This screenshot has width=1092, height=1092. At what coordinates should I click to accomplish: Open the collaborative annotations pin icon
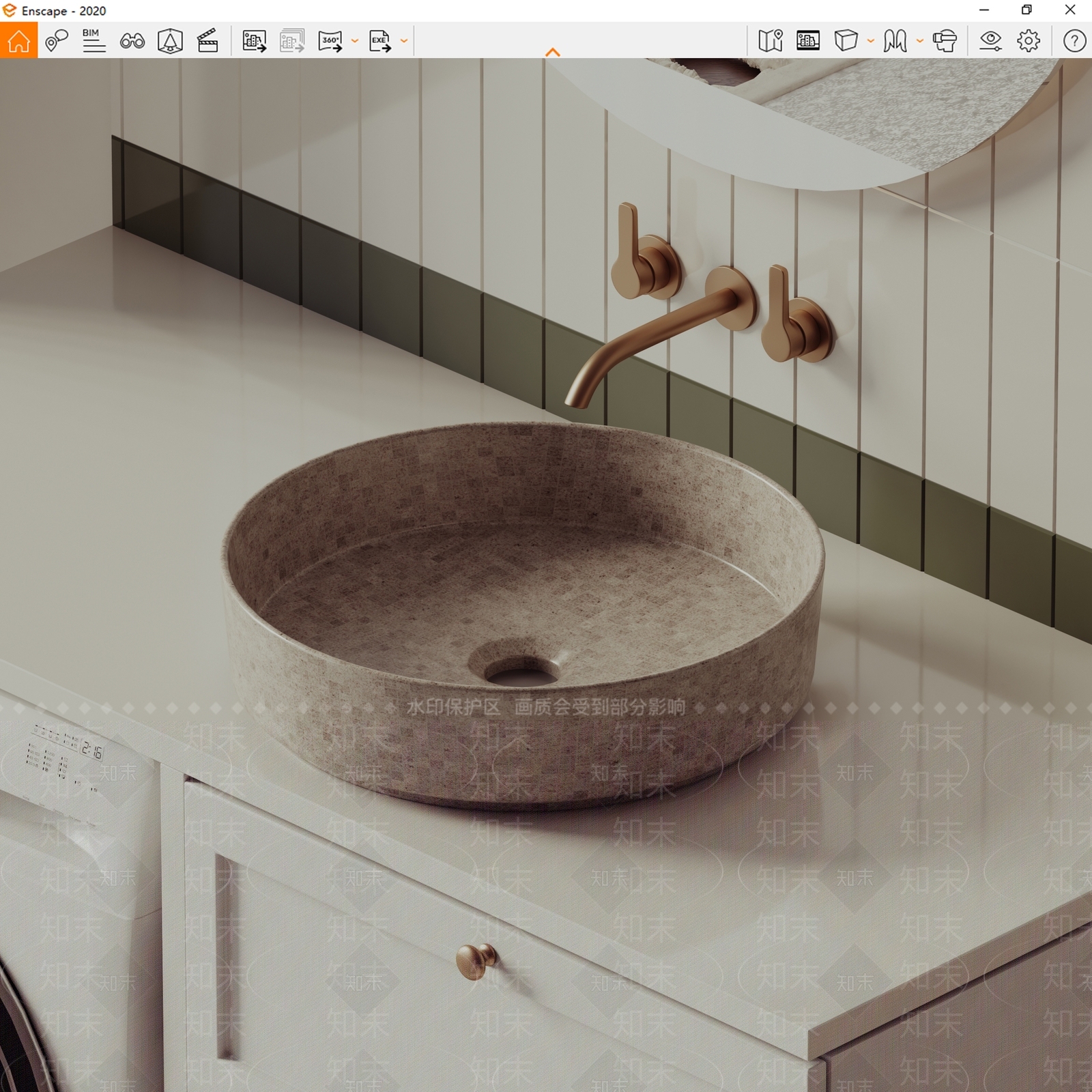[57, 41]
